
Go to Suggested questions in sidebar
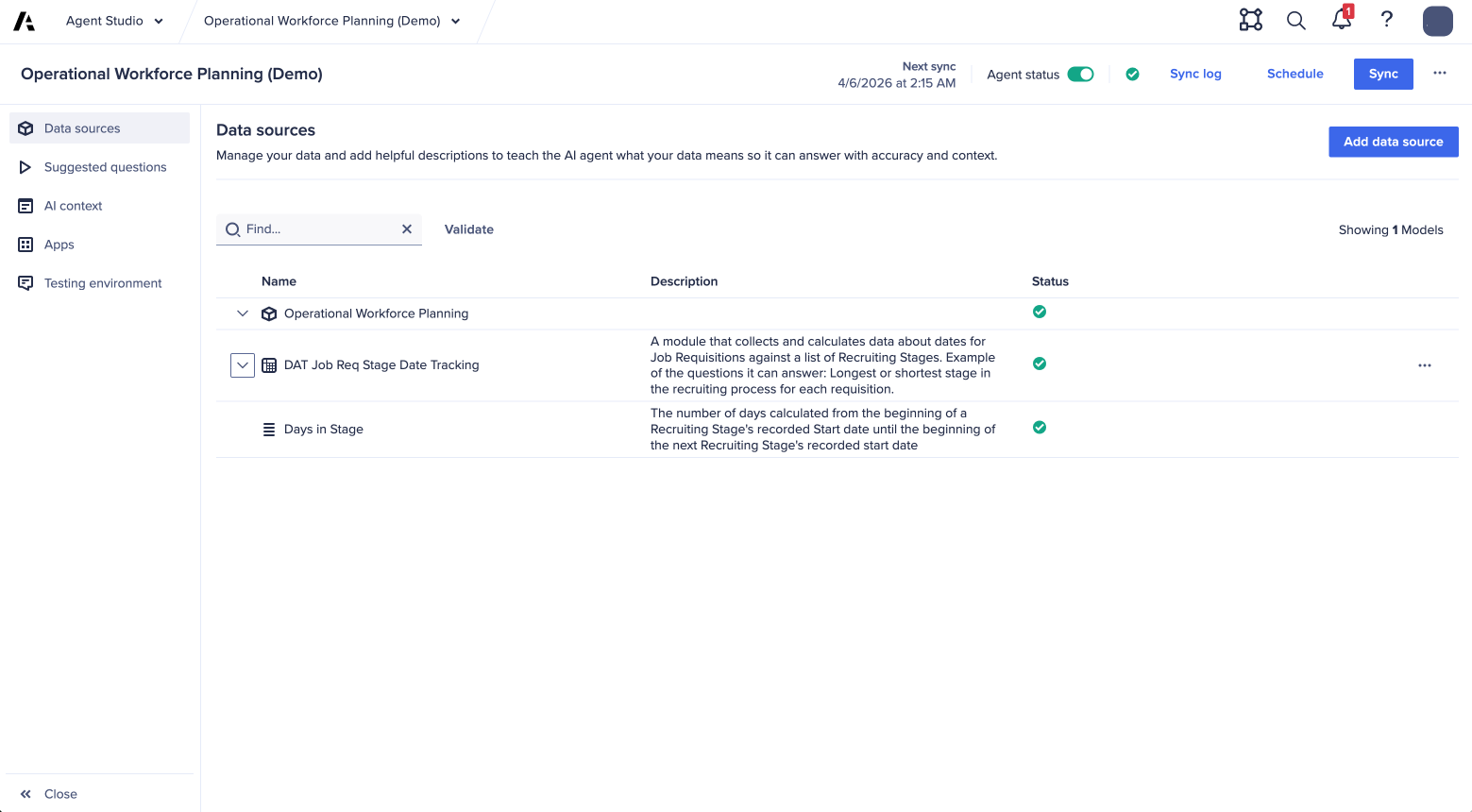coord(105,167)
